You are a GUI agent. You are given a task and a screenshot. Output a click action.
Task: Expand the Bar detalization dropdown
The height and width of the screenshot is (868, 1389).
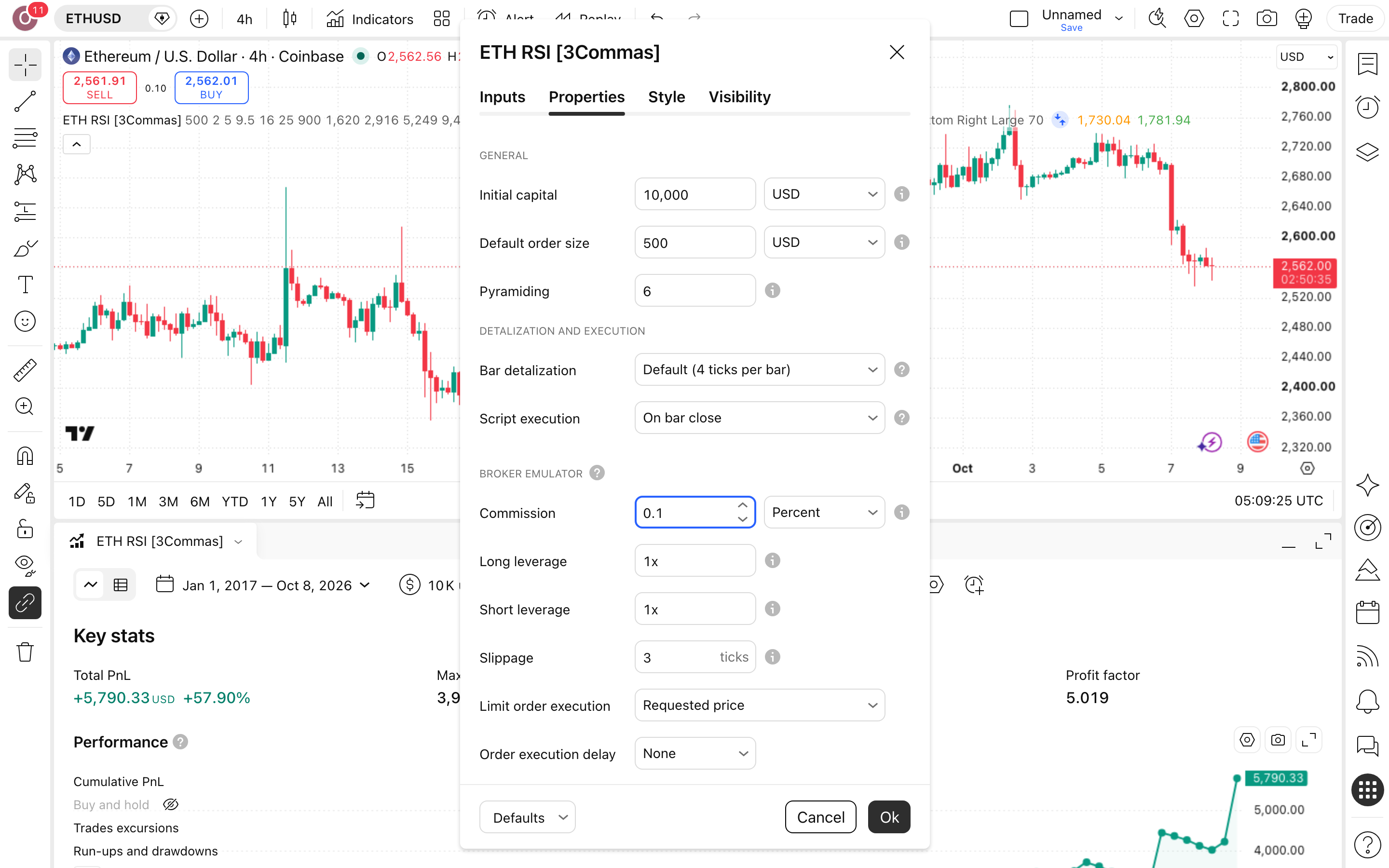[759, 370]
